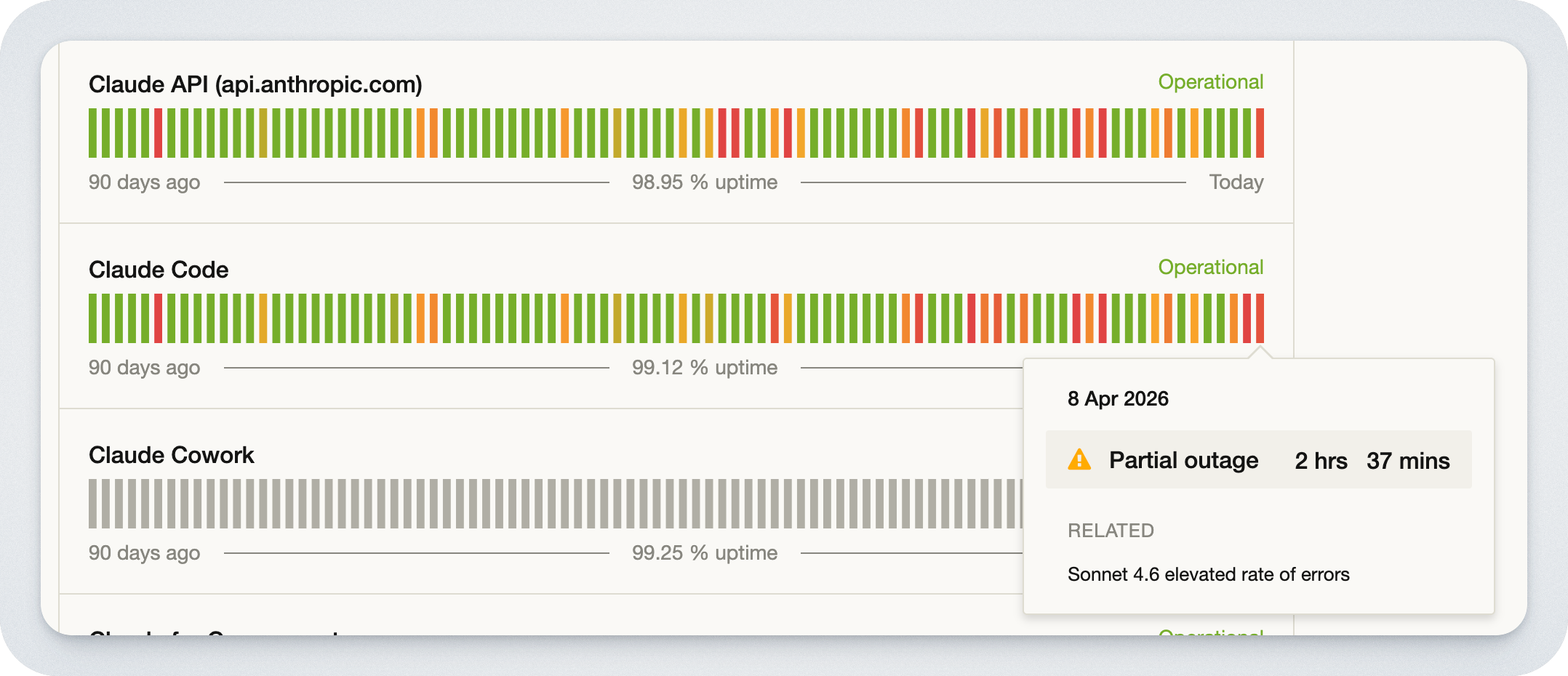Click the Operational status next to Claude Code
This screenshot has height=676, width=1568.
[x=1210, y=267]
